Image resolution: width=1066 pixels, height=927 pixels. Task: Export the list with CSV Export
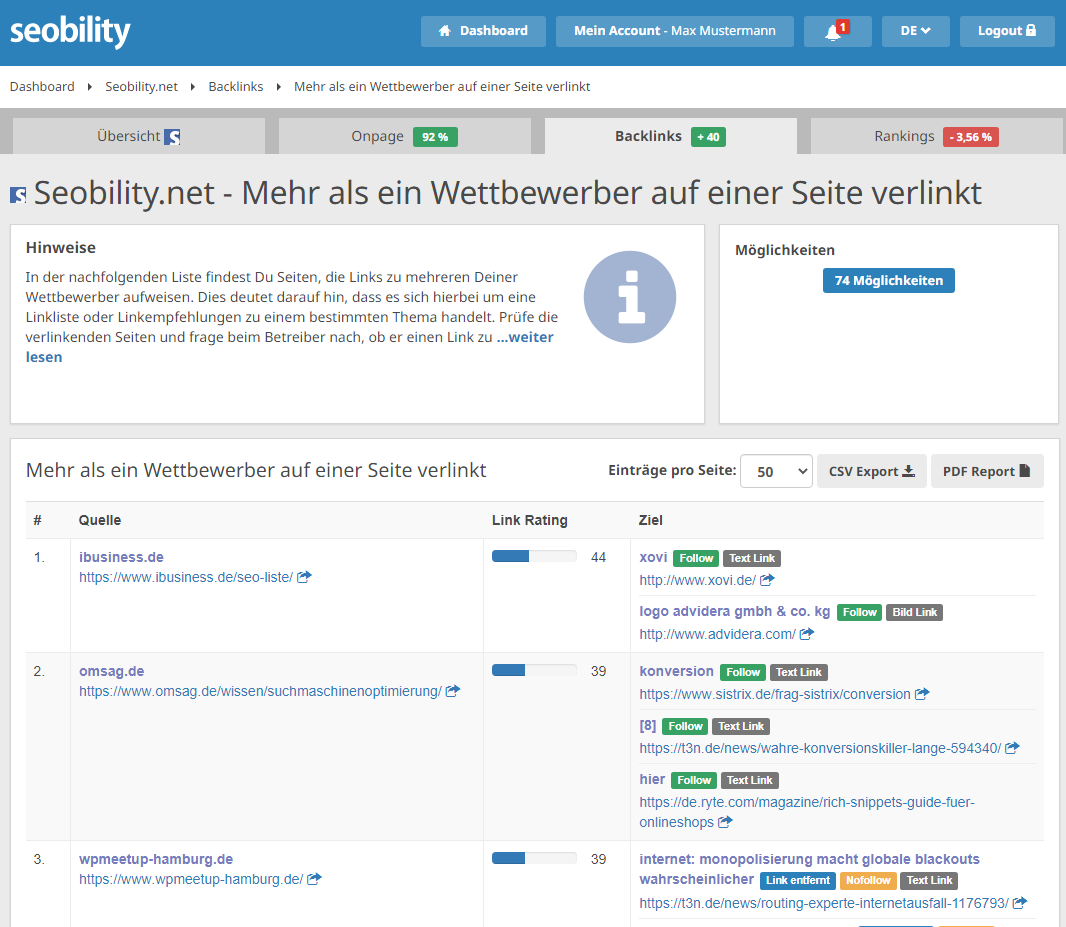coord(872,471)
